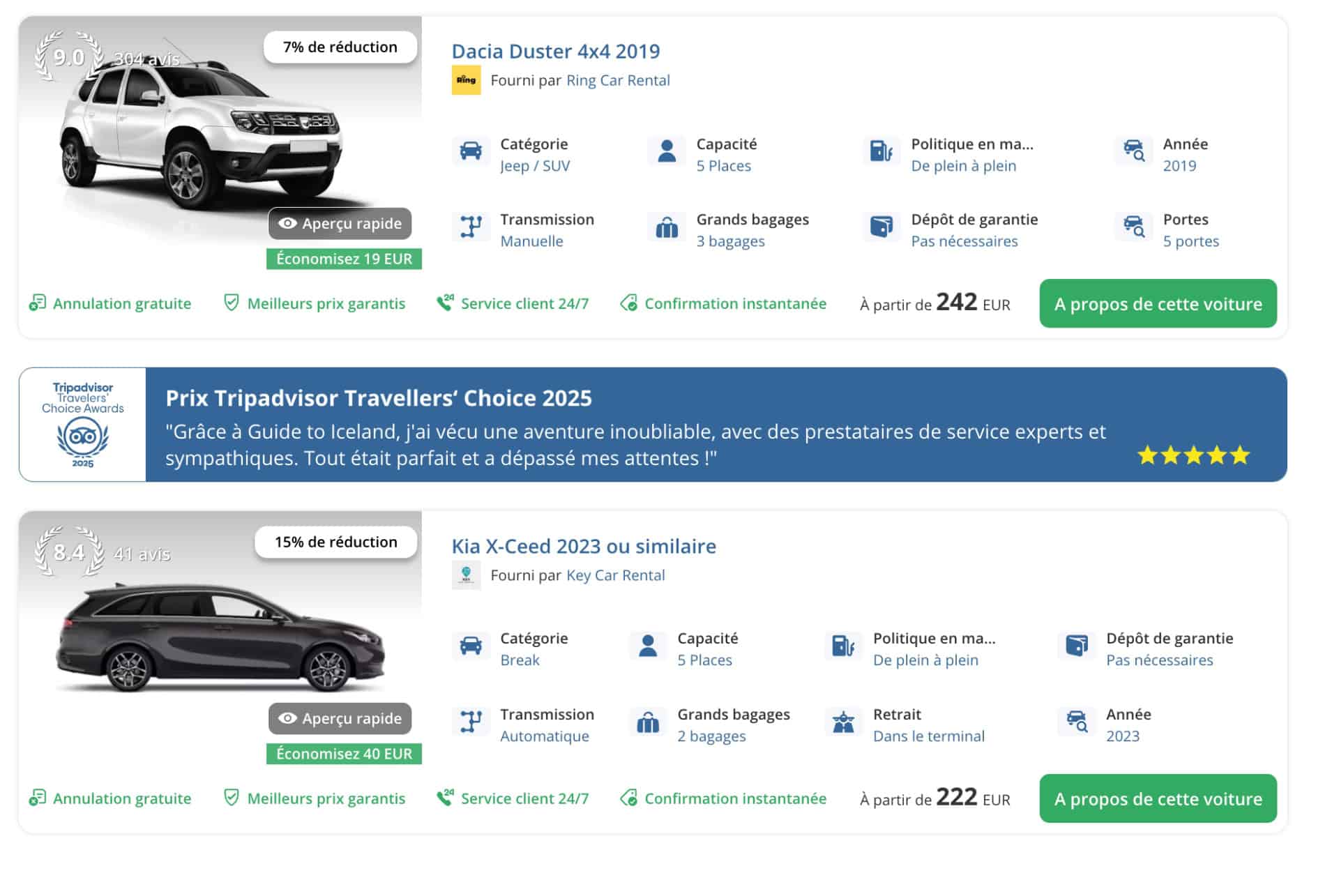Click the Tripadvisor Travelers' Choice 2025 badge
The width and height of the screenshot is (1339, 896).
click(82, 425)
